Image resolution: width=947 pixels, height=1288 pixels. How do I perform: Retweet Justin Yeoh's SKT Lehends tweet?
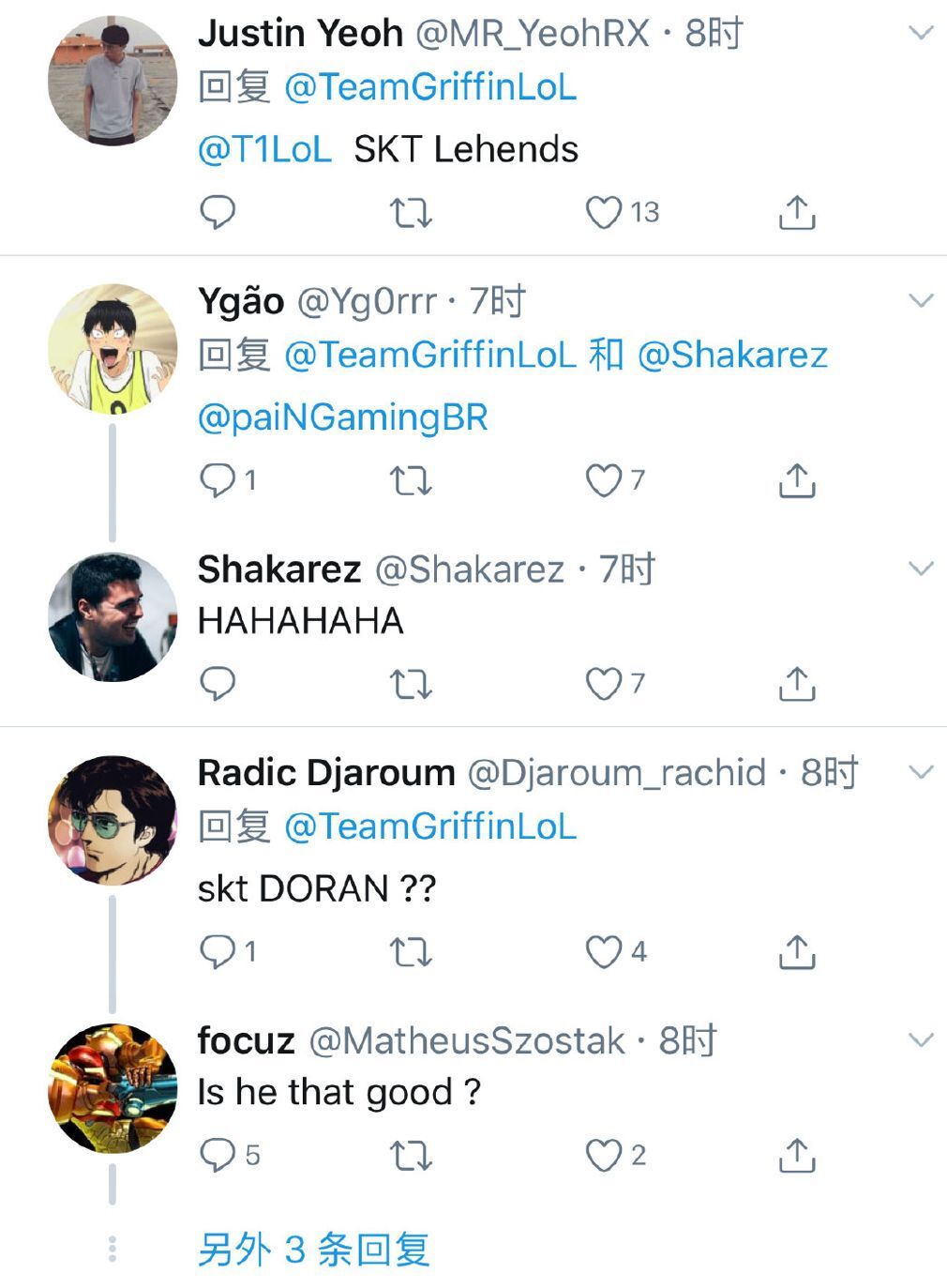[x=411, y=213]
